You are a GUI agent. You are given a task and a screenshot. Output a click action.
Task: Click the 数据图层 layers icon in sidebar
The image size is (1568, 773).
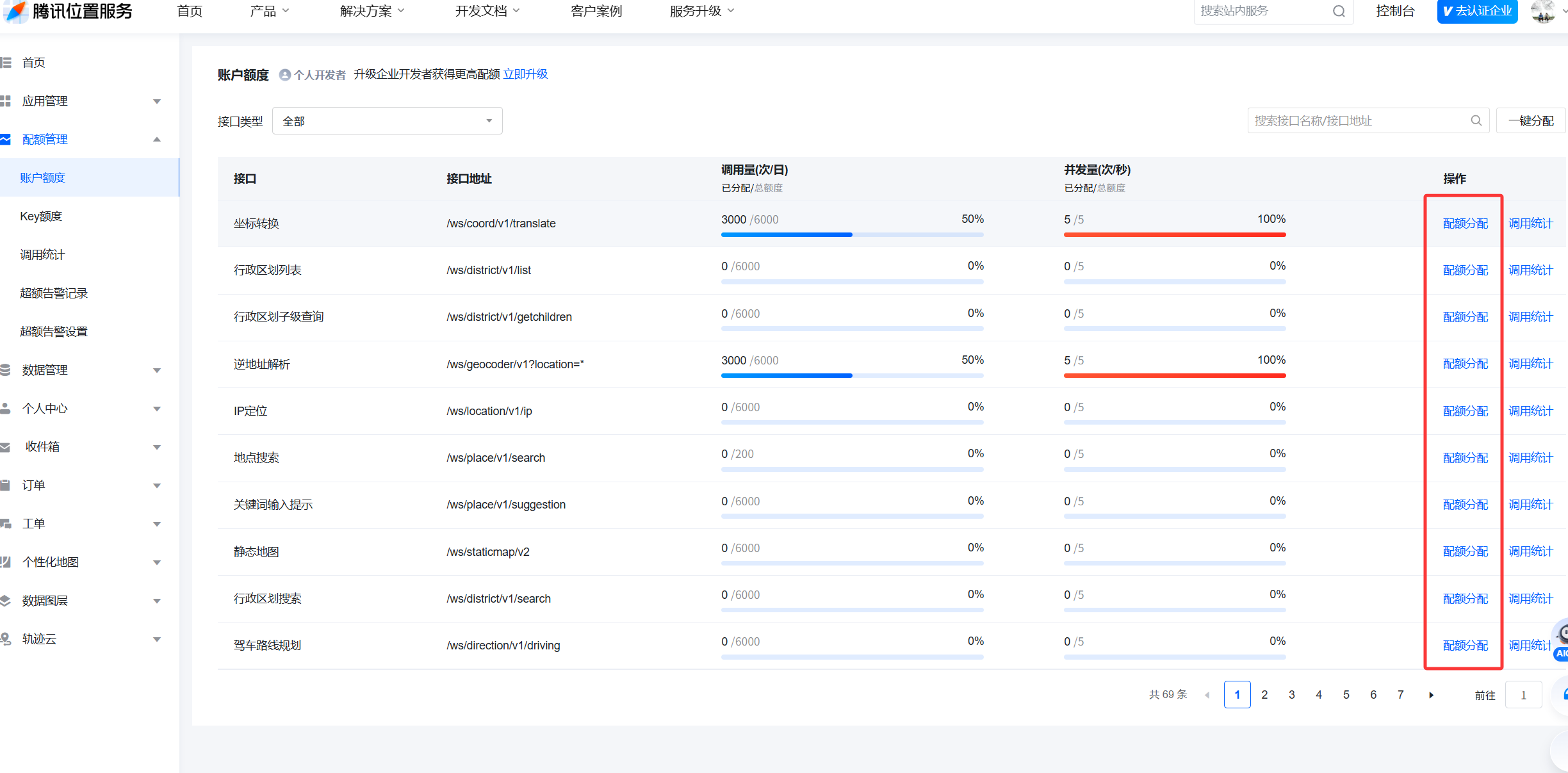(6, 601)
